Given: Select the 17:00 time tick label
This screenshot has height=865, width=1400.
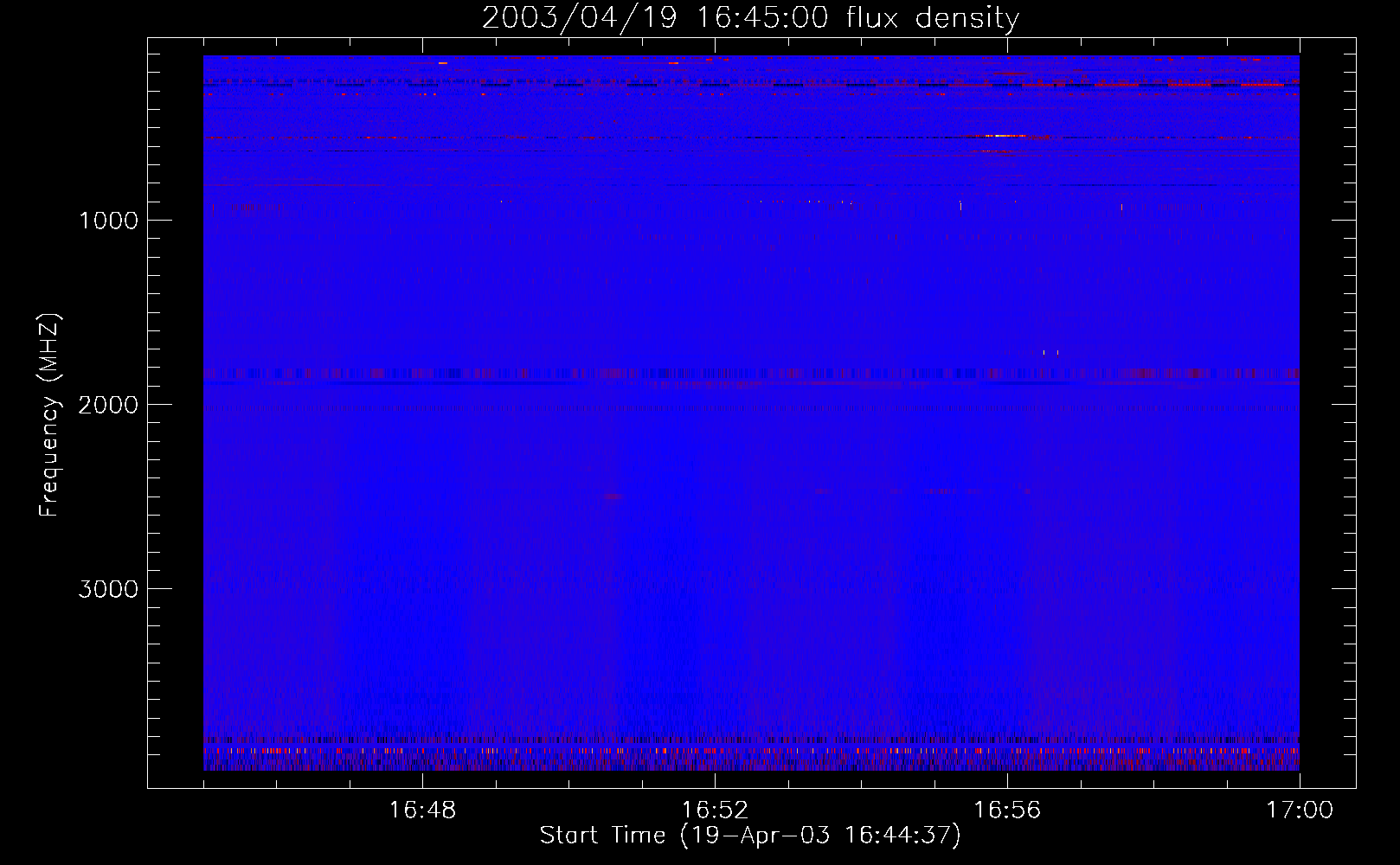Looking at the screenshot, I should (1299, 811).
